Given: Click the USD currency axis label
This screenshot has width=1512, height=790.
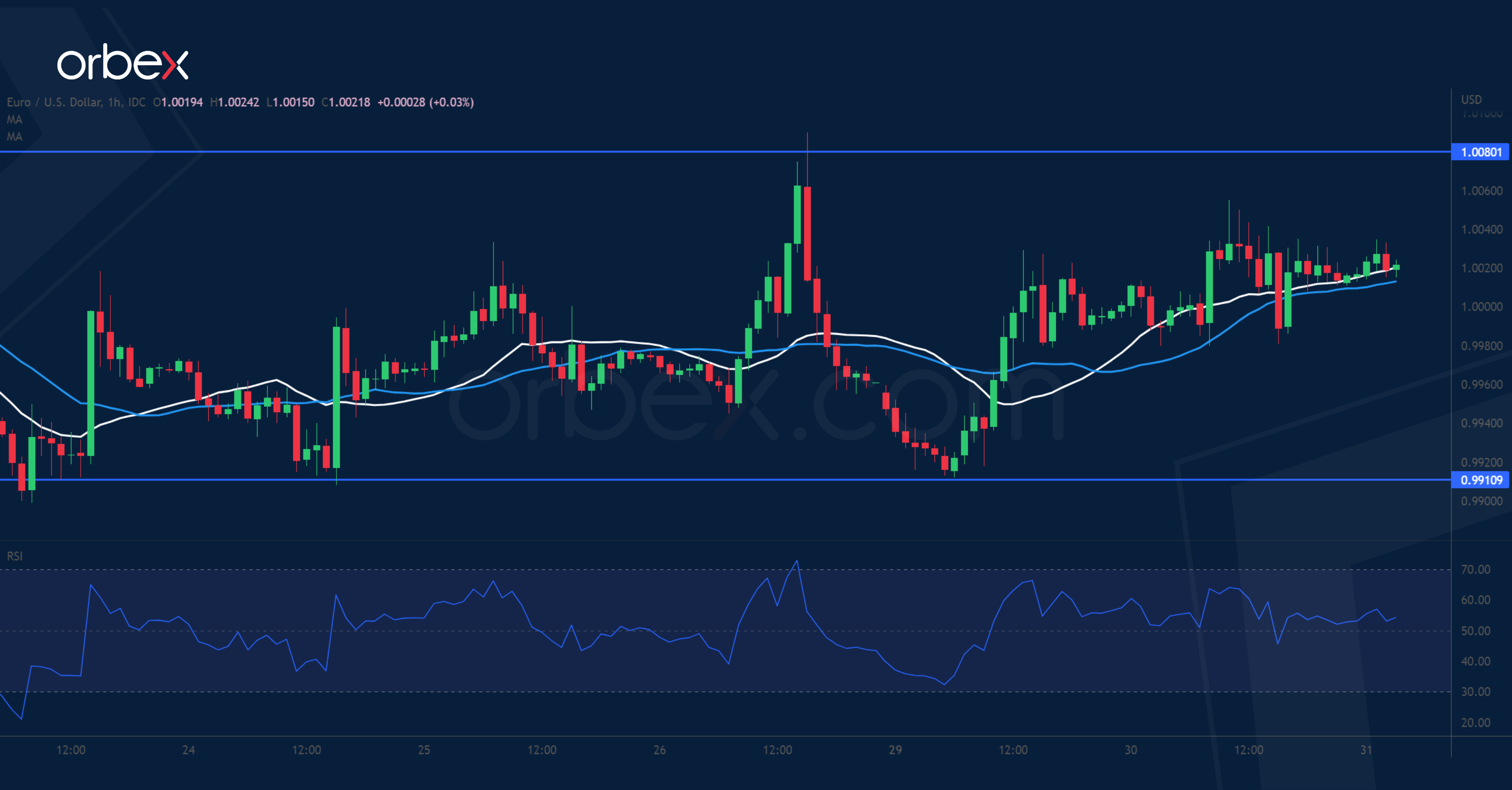Looking at the screenshot, I should (x=1471, y=100).
